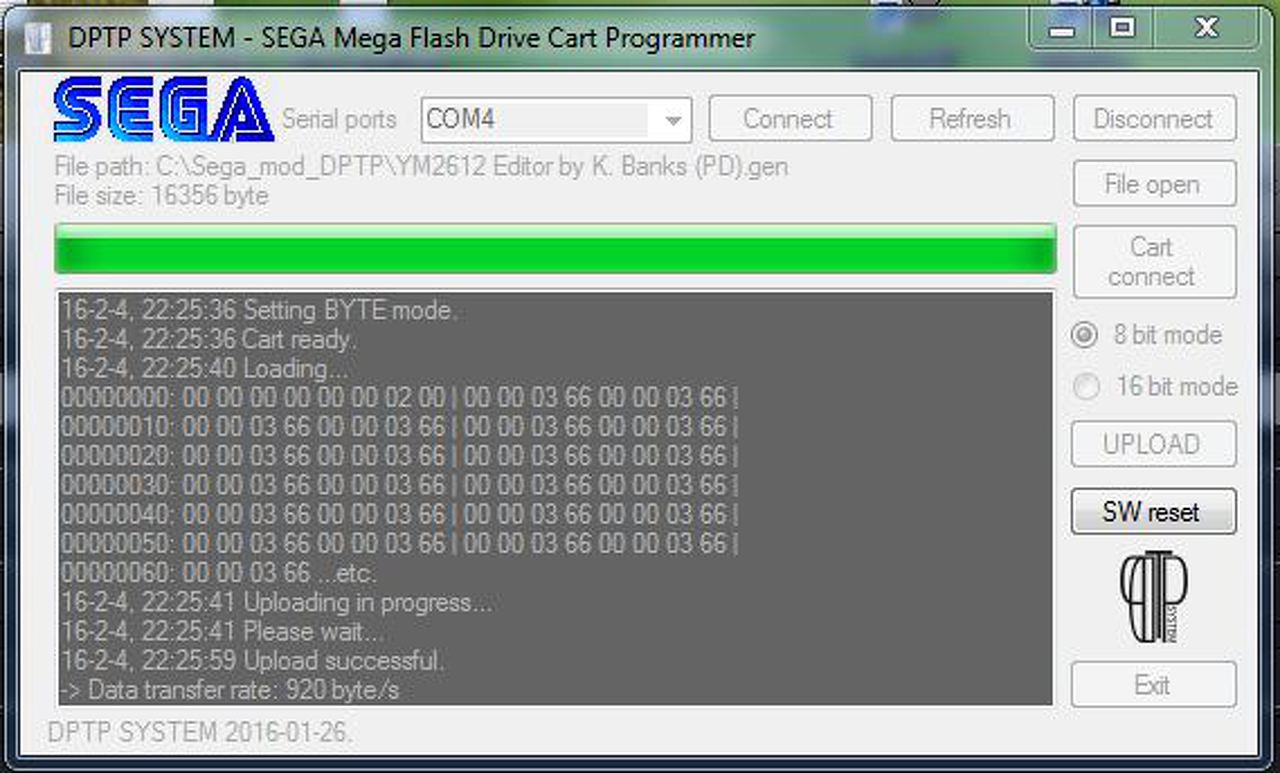
Task: Click the app icon in title bar
Action: click(38, 39)
